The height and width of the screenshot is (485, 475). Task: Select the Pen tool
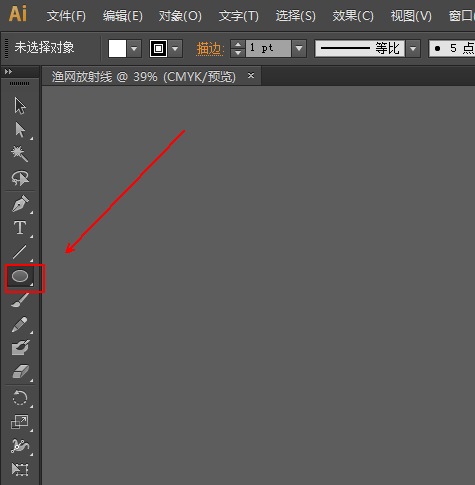[20, 204]
